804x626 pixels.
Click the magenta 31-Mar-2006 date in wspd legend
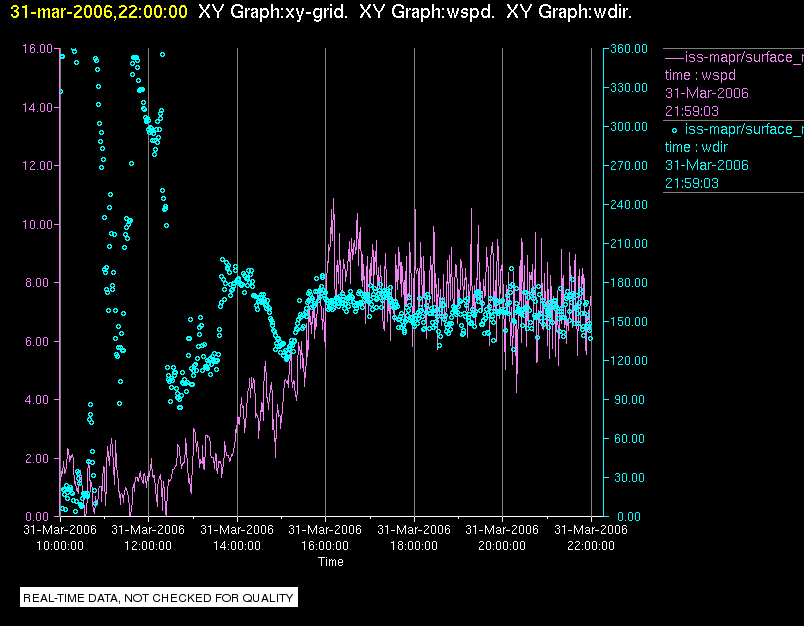tap(707, 93)
